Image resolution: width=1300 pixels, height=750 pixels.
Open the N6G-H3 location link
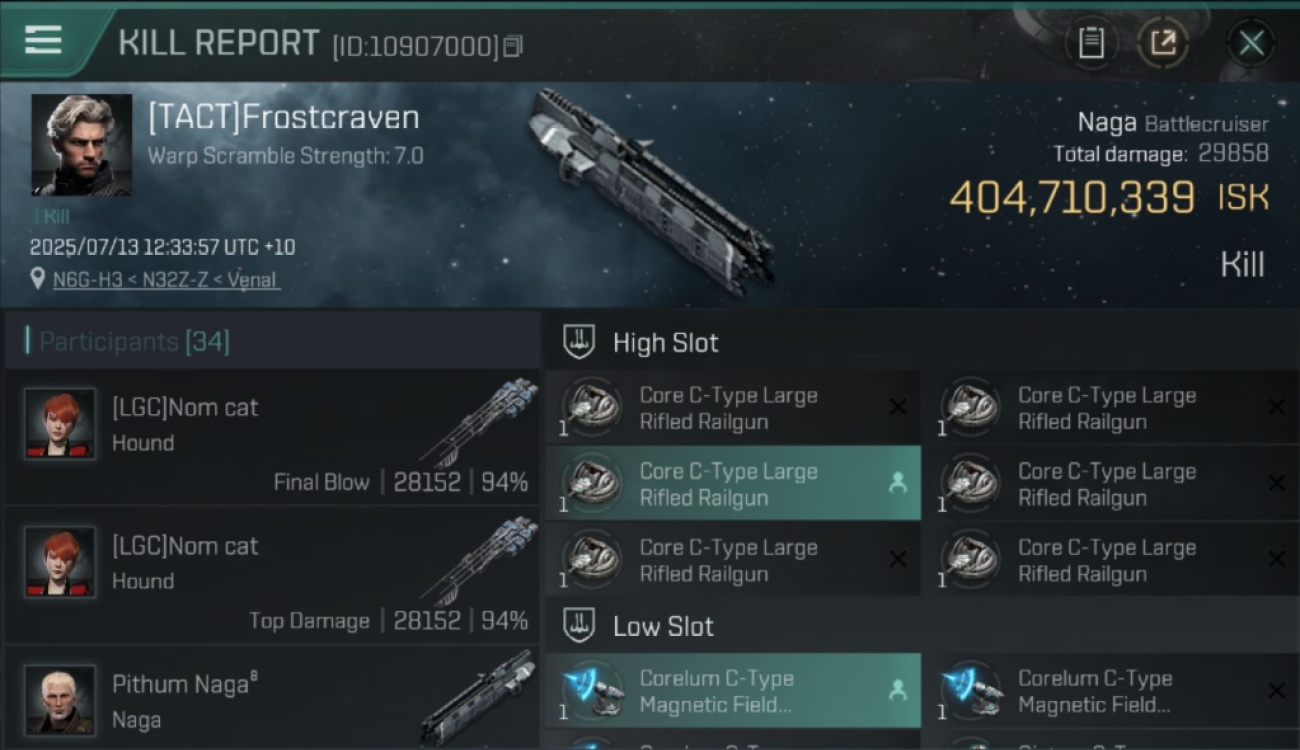167,279
